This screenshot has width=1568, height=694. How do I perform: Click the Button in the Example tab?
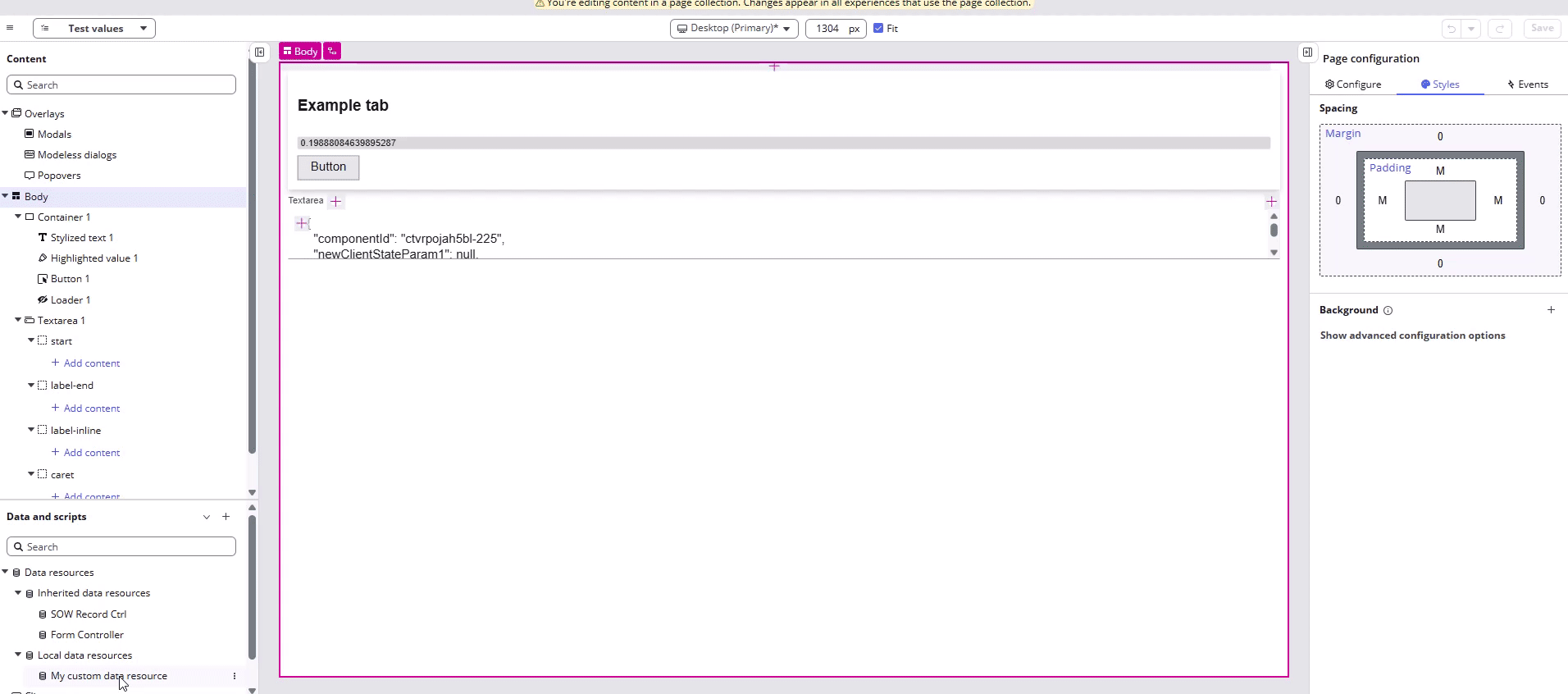click(328, 167)
